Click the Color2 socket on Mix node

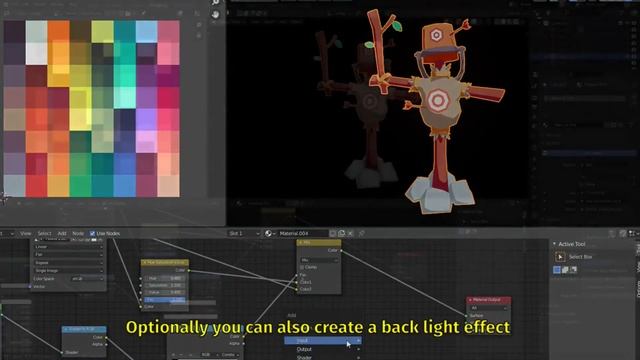click(x=297, y=289)
